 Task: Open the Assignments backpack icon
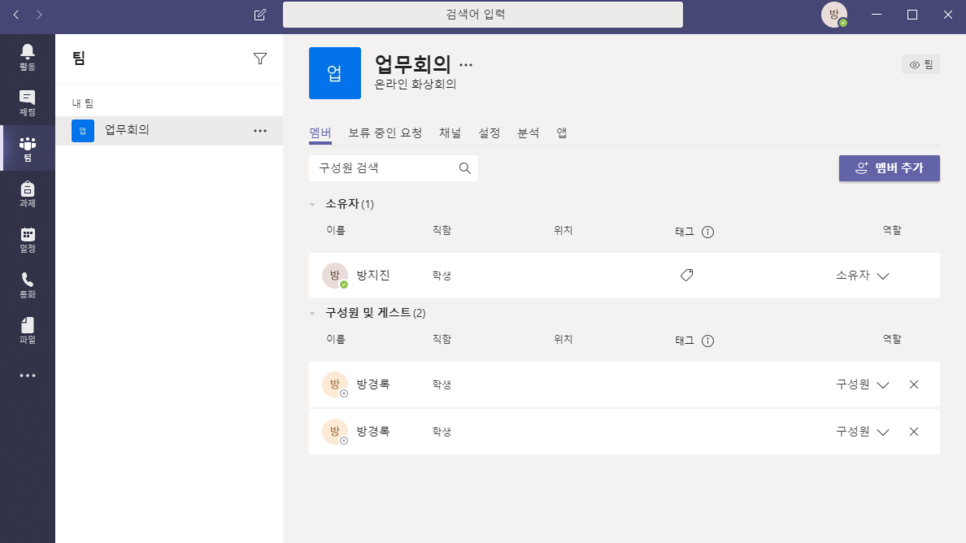click(27, 194)
